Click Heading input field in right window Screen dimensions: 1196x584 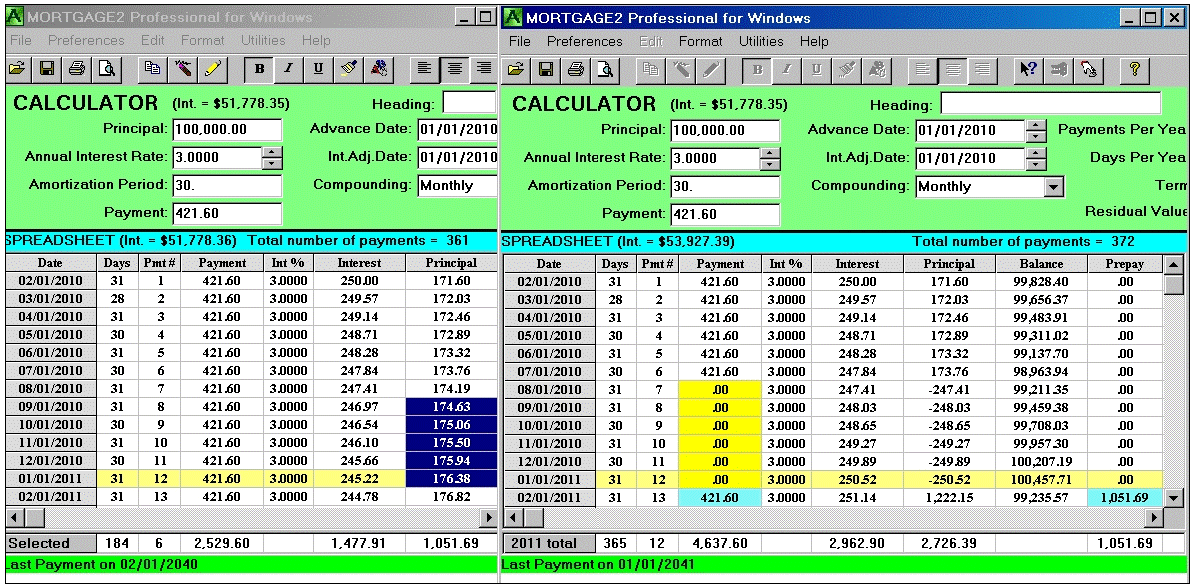[x=1050, y=104]
